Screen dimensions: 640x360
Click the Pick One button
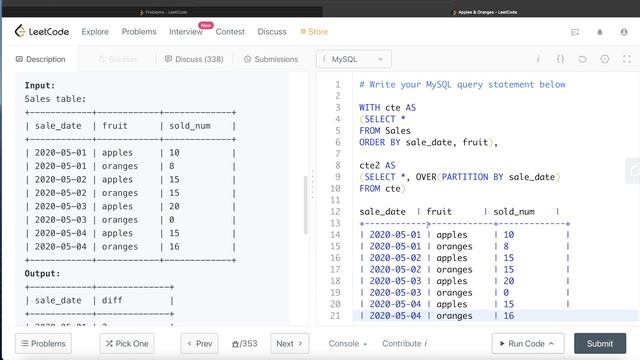click(x=127, y=344)
